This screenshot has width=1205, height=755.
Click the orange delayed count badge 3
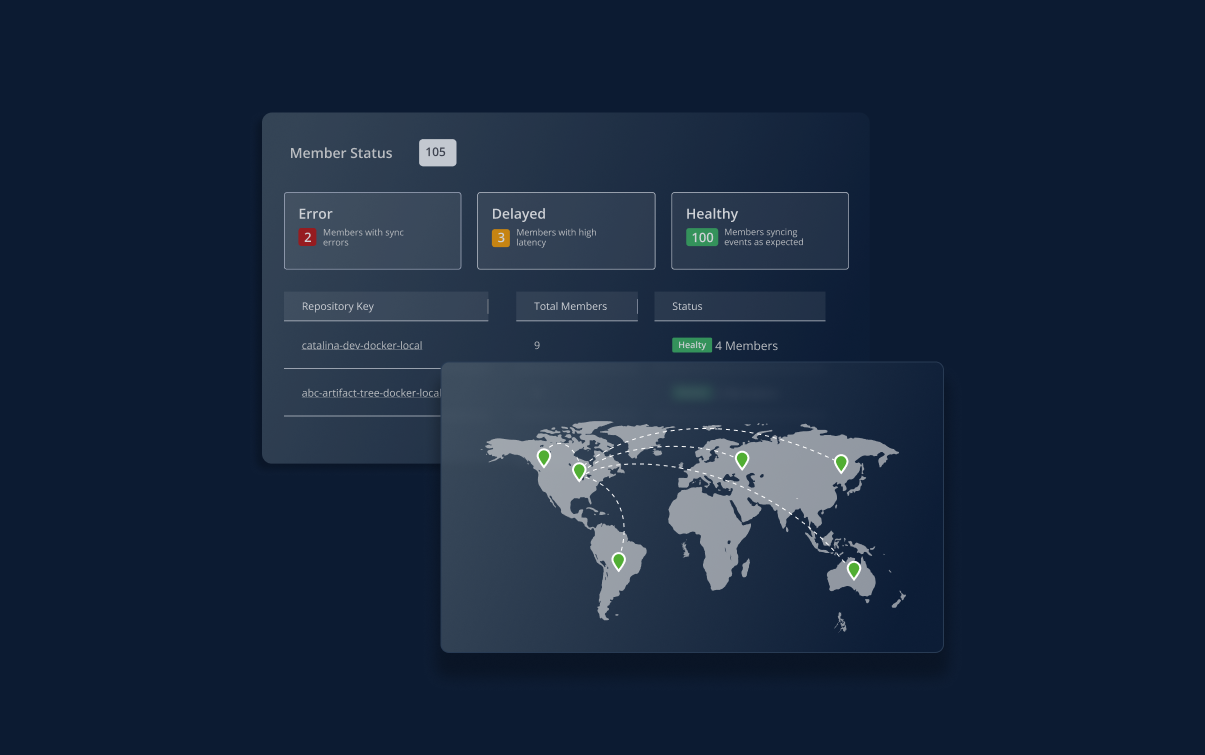pos(500,237)
